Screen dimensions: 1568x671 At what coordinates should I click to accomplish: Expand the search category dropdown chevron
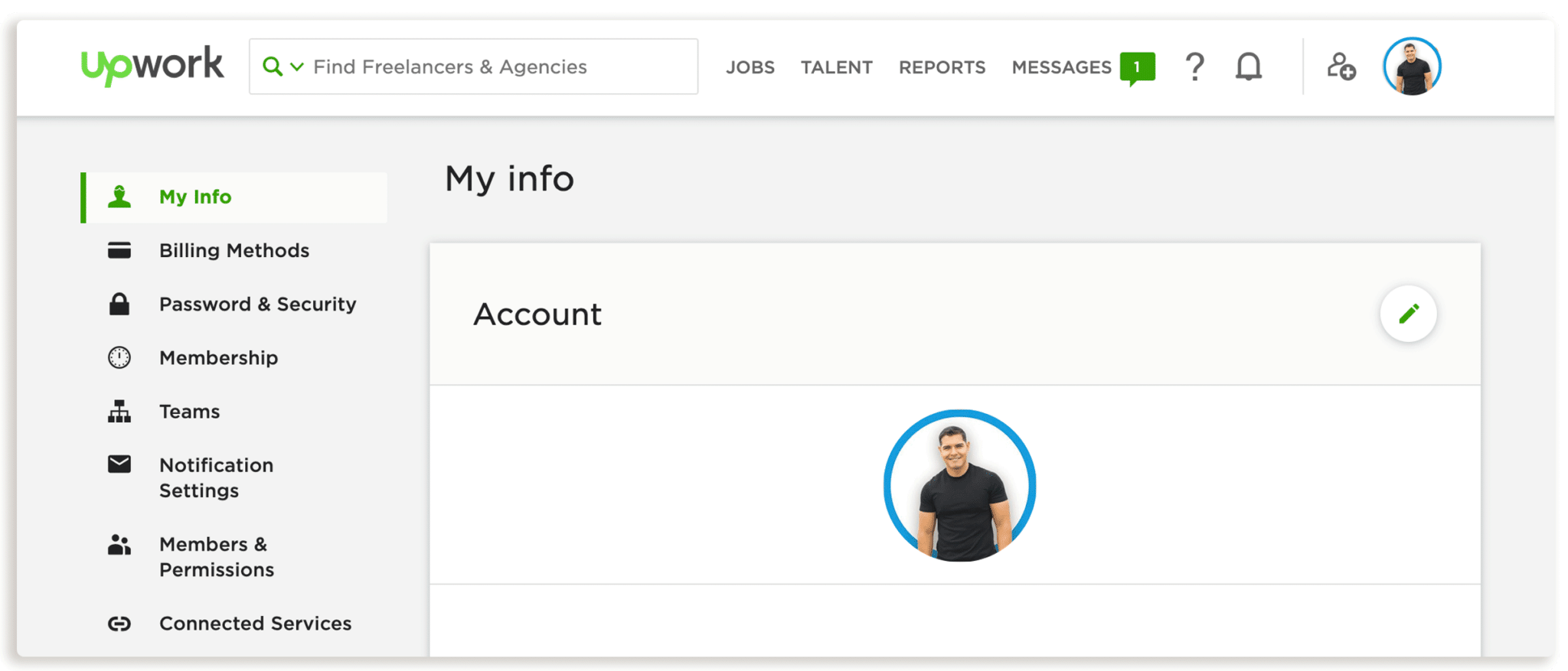tap(295, 67)
